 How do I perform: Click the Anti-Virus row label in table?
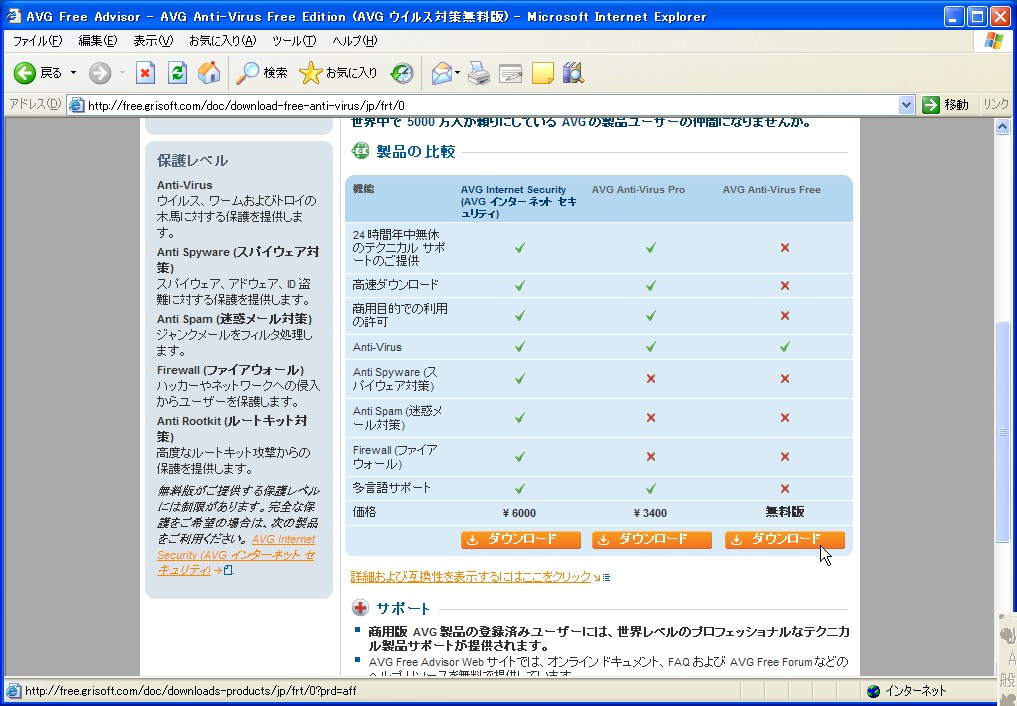(x=377, y=347)
